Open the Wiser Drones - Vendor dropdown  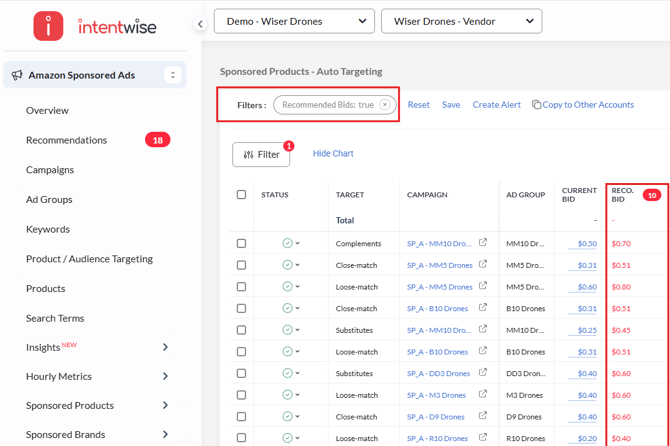click(x=461, y=21)
